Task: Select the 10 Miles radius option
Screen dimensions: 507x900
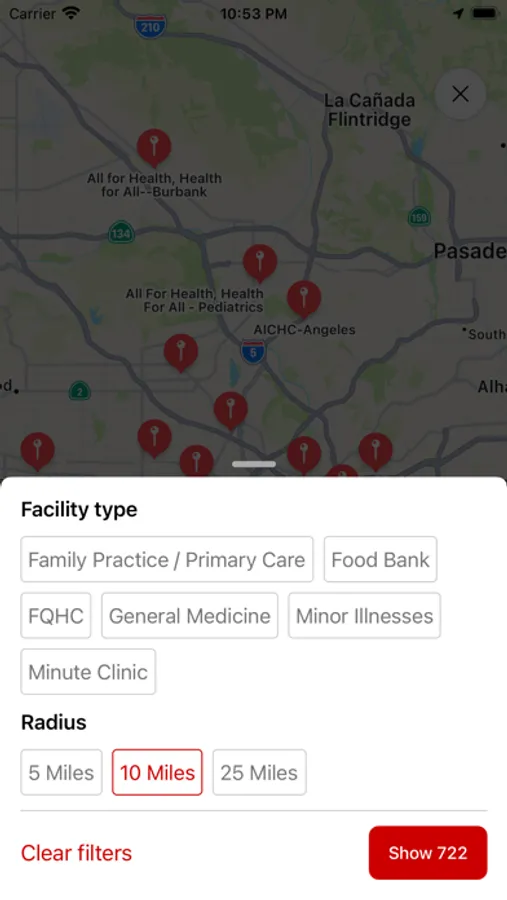Action: [157, 773]
